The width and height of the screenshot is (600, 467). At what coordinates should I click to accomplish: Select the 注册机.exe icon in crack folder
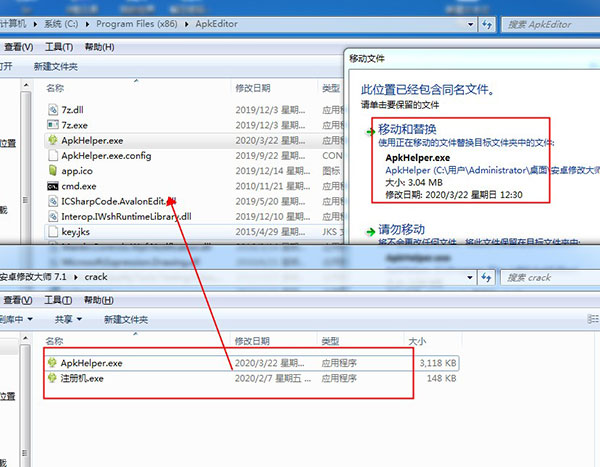pyautogui.click(x=52, y=379)
